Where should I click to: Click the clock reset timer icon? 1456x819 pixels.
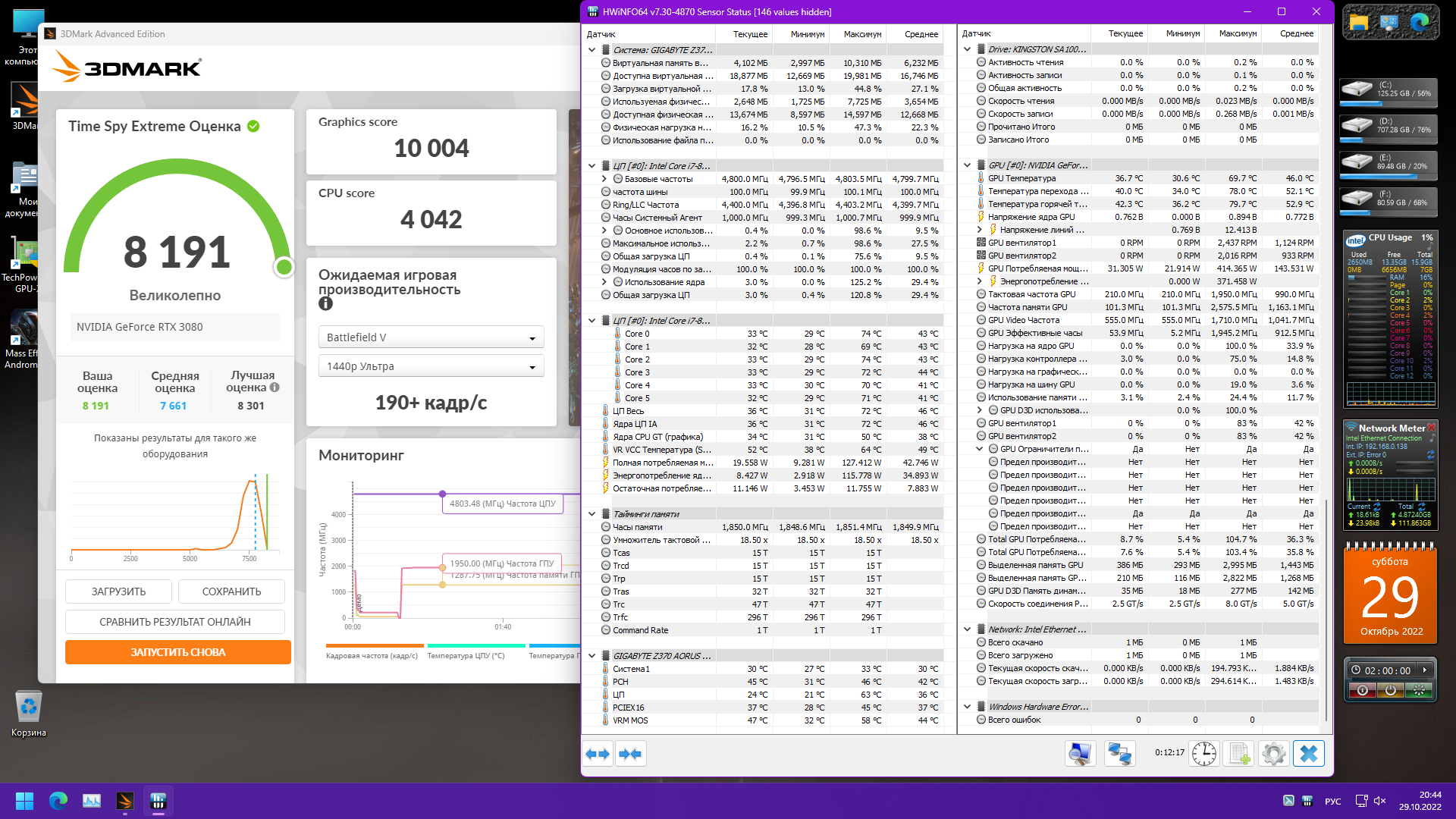(1203, 754)
